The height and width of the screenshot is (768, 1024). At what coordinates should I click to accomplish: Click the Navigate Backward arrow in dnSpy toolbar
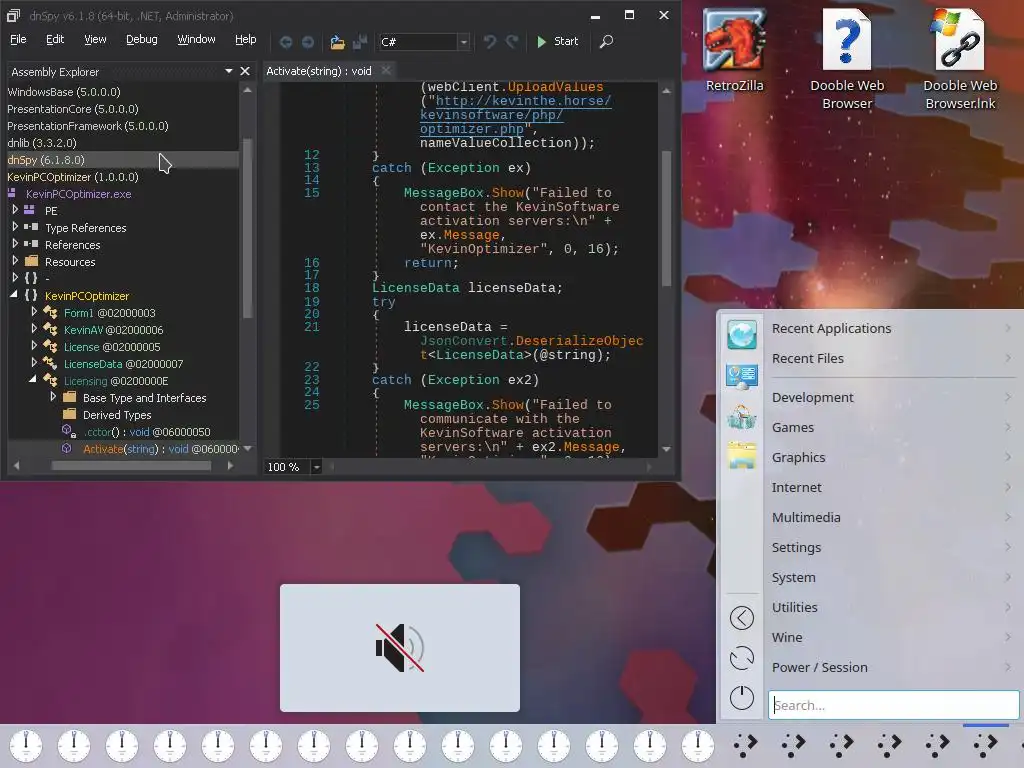coord(285,42)
